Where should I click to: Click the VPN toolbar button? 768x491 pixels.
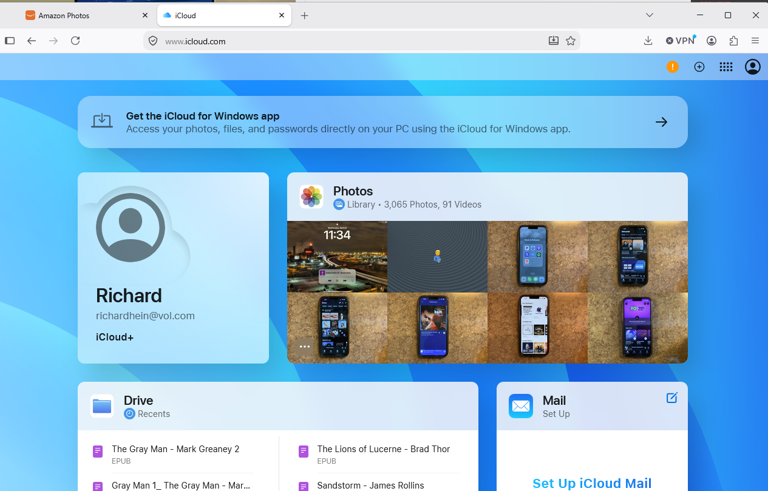680,41
